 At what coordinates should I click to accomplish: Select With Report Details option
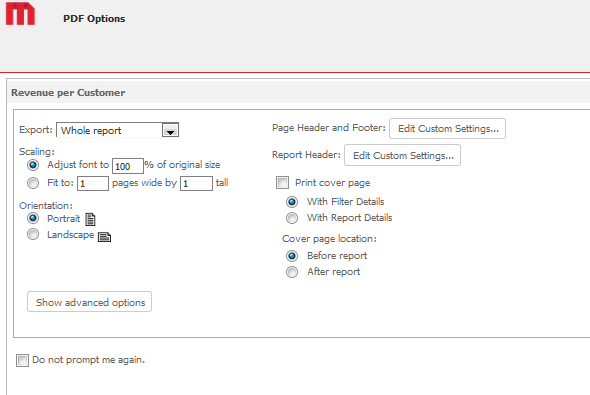[292, 218]
